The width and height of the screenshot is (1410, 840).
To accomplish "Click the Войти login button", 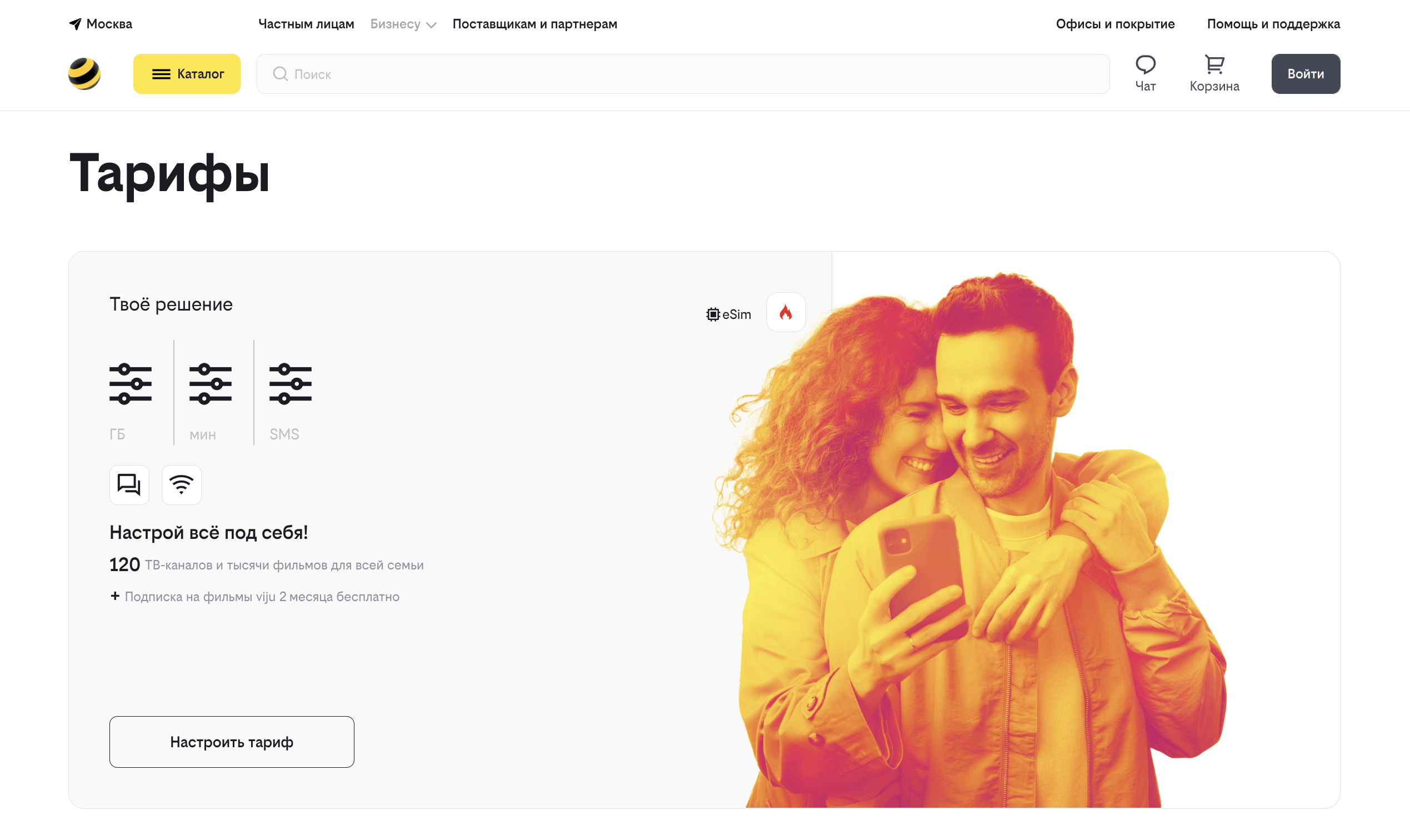I will 1306,73.
